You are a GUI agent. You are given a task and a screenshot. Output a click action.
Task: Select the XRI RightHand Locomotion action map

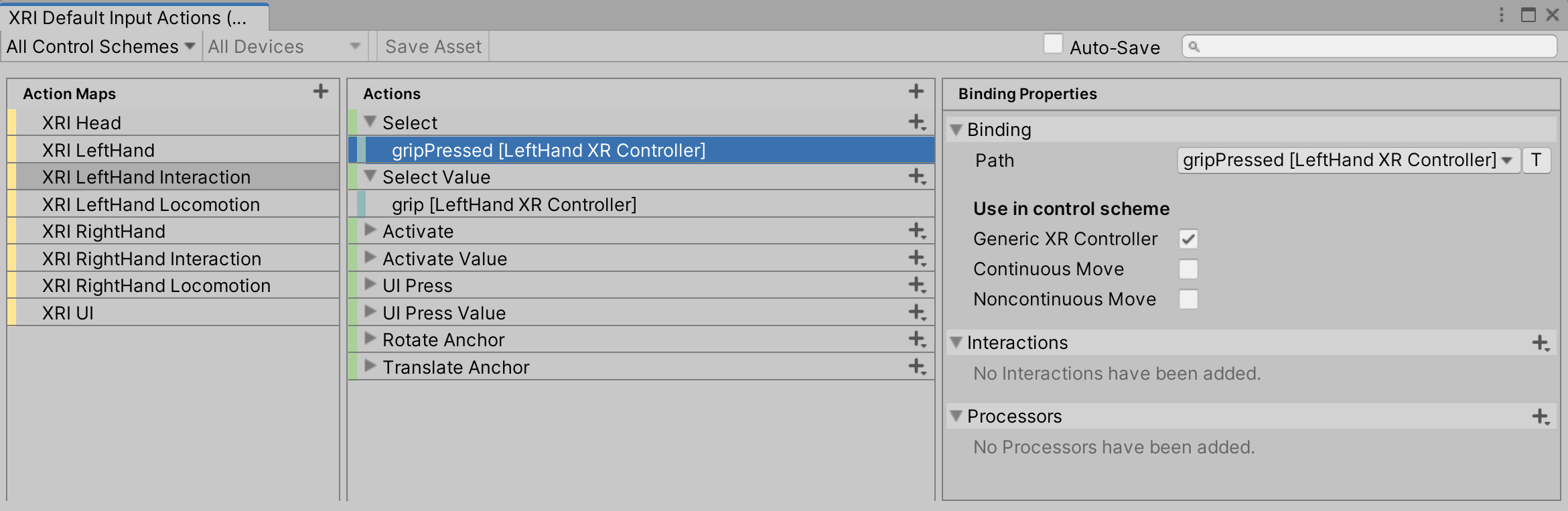[x=156, y=285]
